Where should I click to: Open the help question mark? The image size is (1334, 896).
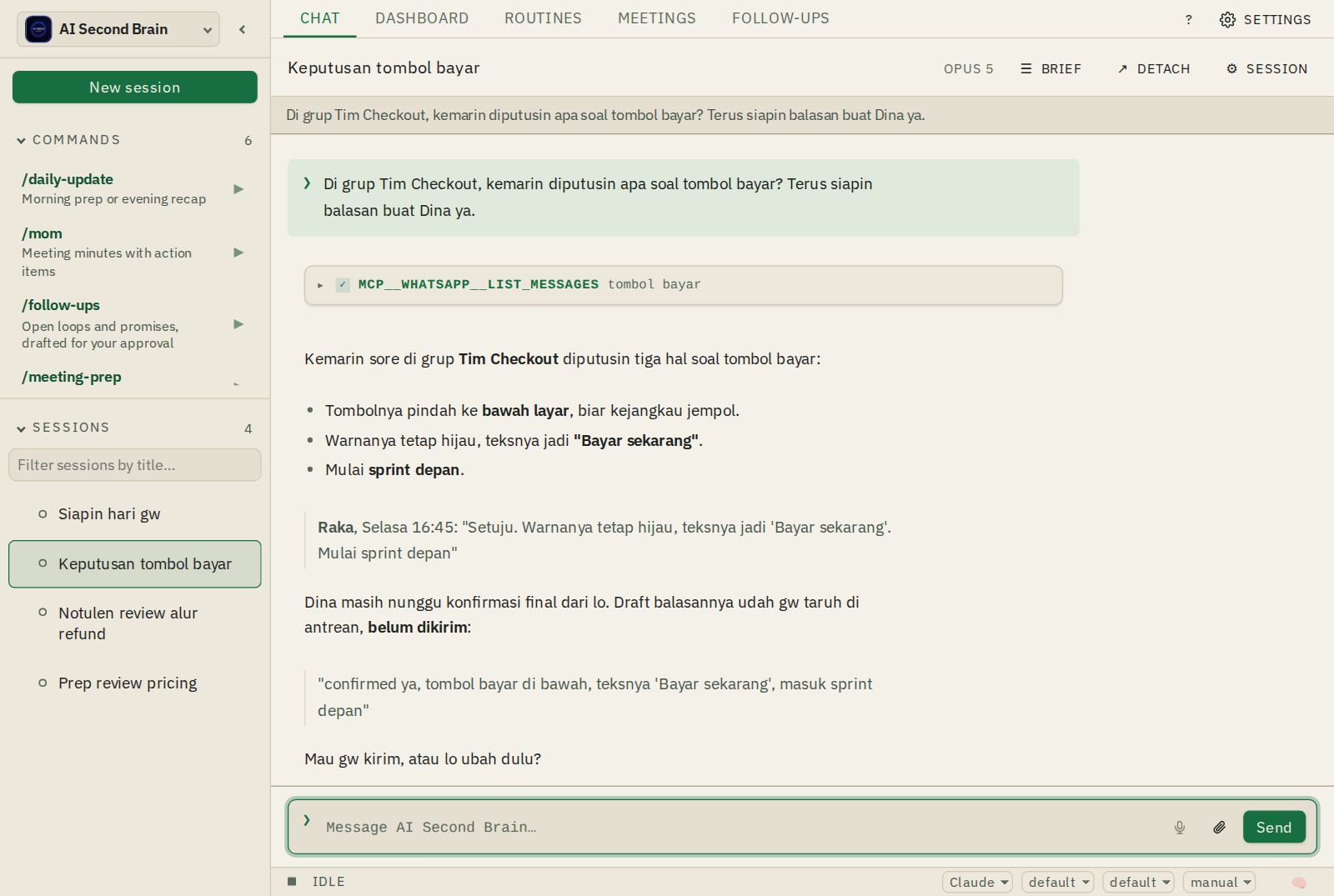click(x=1189, y=19)
